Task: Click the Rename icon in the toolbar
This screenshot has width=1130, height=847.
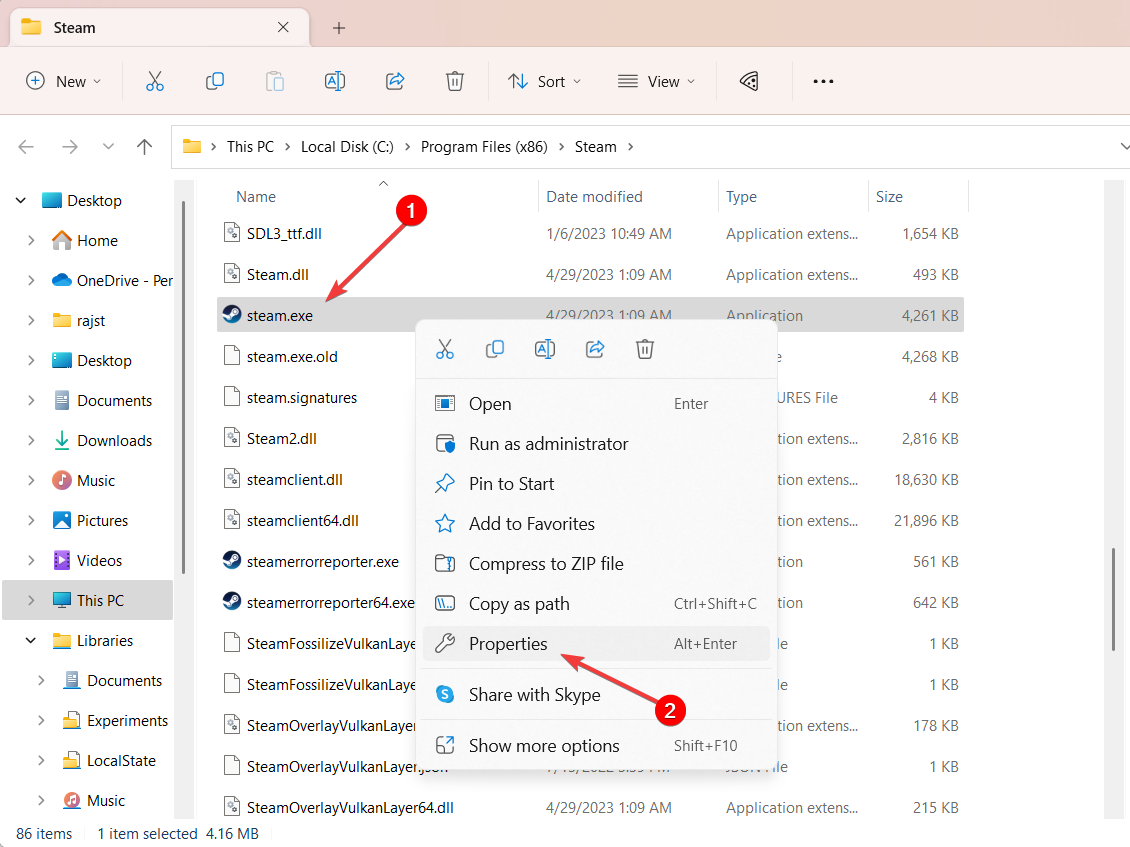Action: 335,81
